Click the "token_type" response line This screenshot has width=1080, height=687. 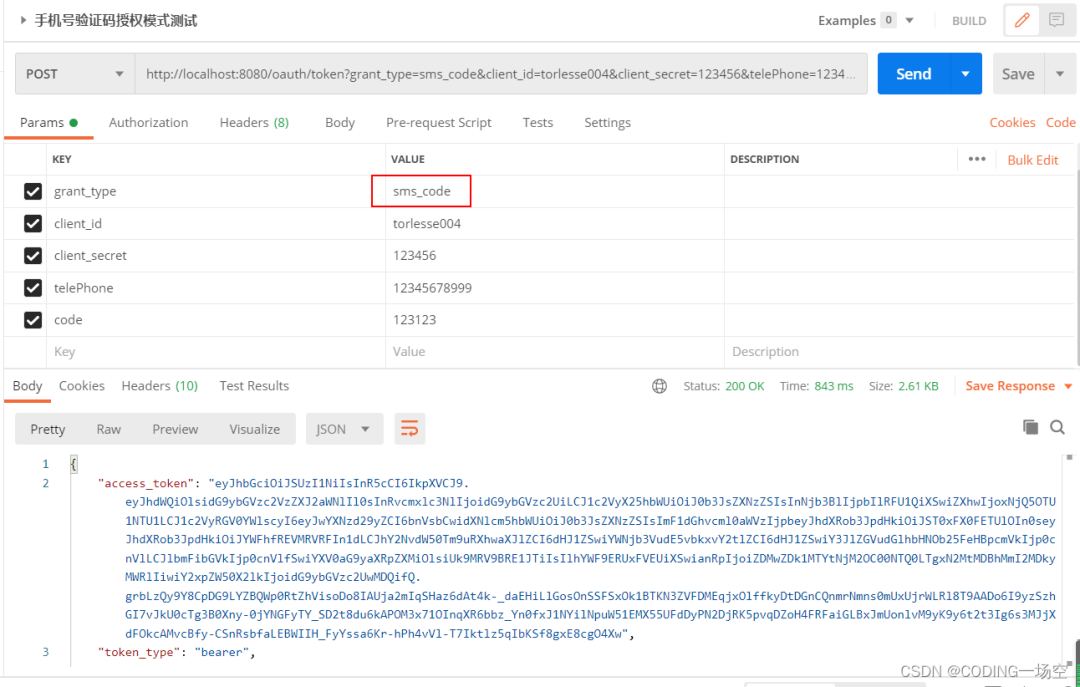point(176,652)
